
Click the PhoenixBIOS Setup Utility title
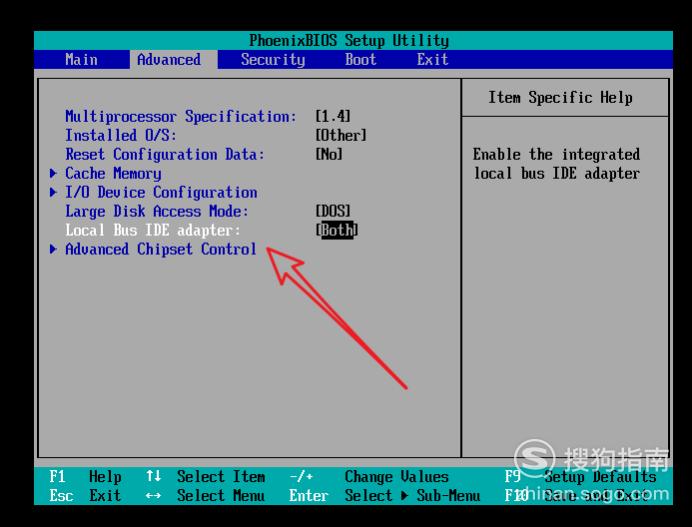(349, 41)
